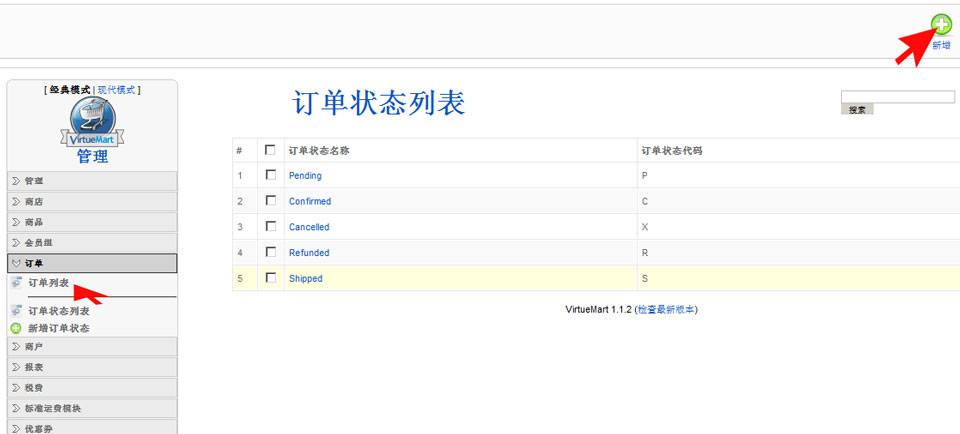Viewport: 960px width, 434px height.
Task: Click the icon beside 订单列表
Action: click(17, 283)
